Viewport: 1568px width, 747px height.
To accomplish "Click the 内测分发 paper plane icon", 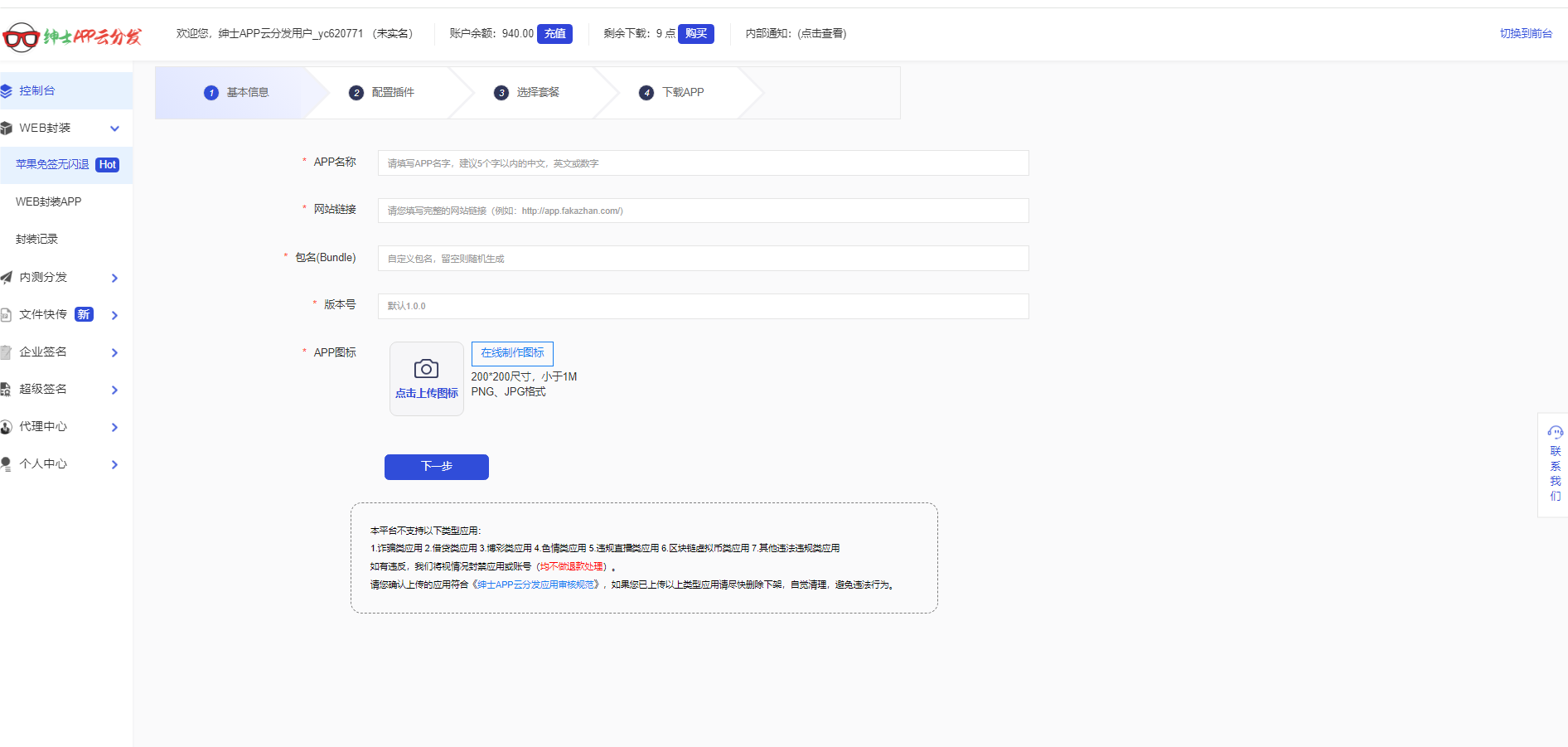I will (6, 278).
